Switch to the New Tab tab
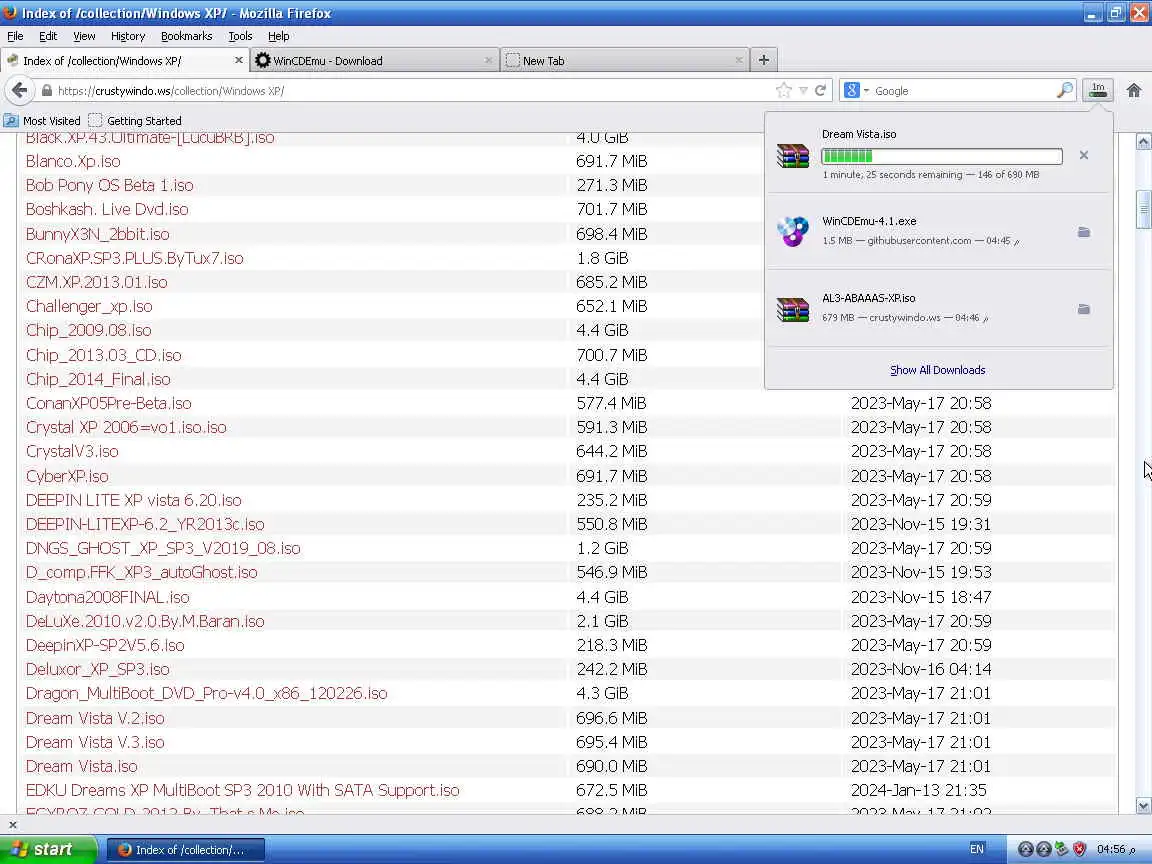The height and width of the screenshot is (864, 1152). pos(625,60)
